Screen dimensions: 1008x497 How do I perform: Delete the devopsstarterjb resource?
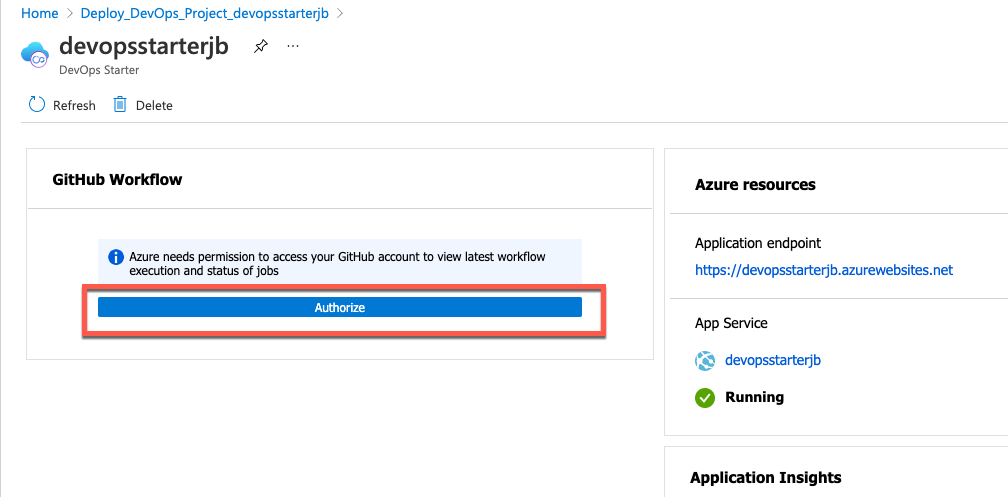[x=143, y=105]
